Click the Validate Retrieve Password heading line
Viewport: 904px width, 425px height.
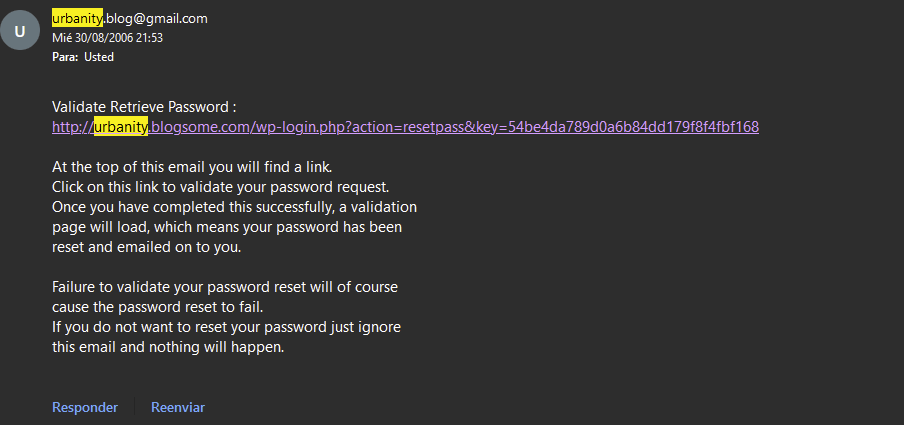pos(144,107)
